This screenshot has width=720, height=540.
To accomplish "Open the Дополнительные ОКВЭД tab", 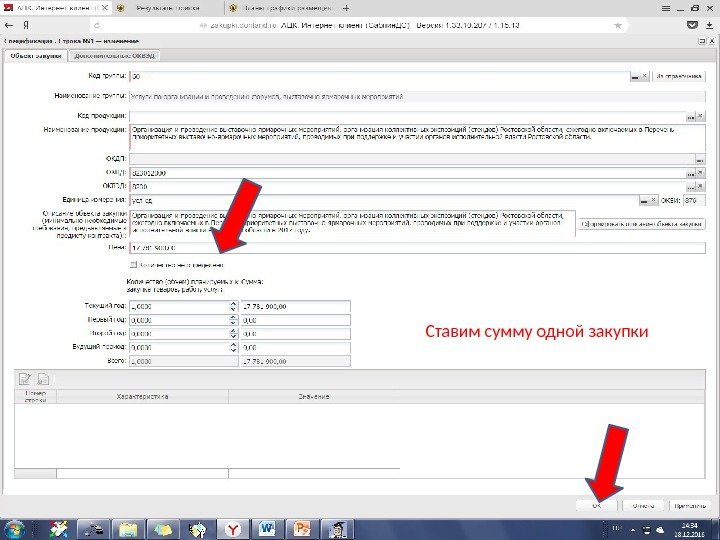I will click(x=114, y=56).
